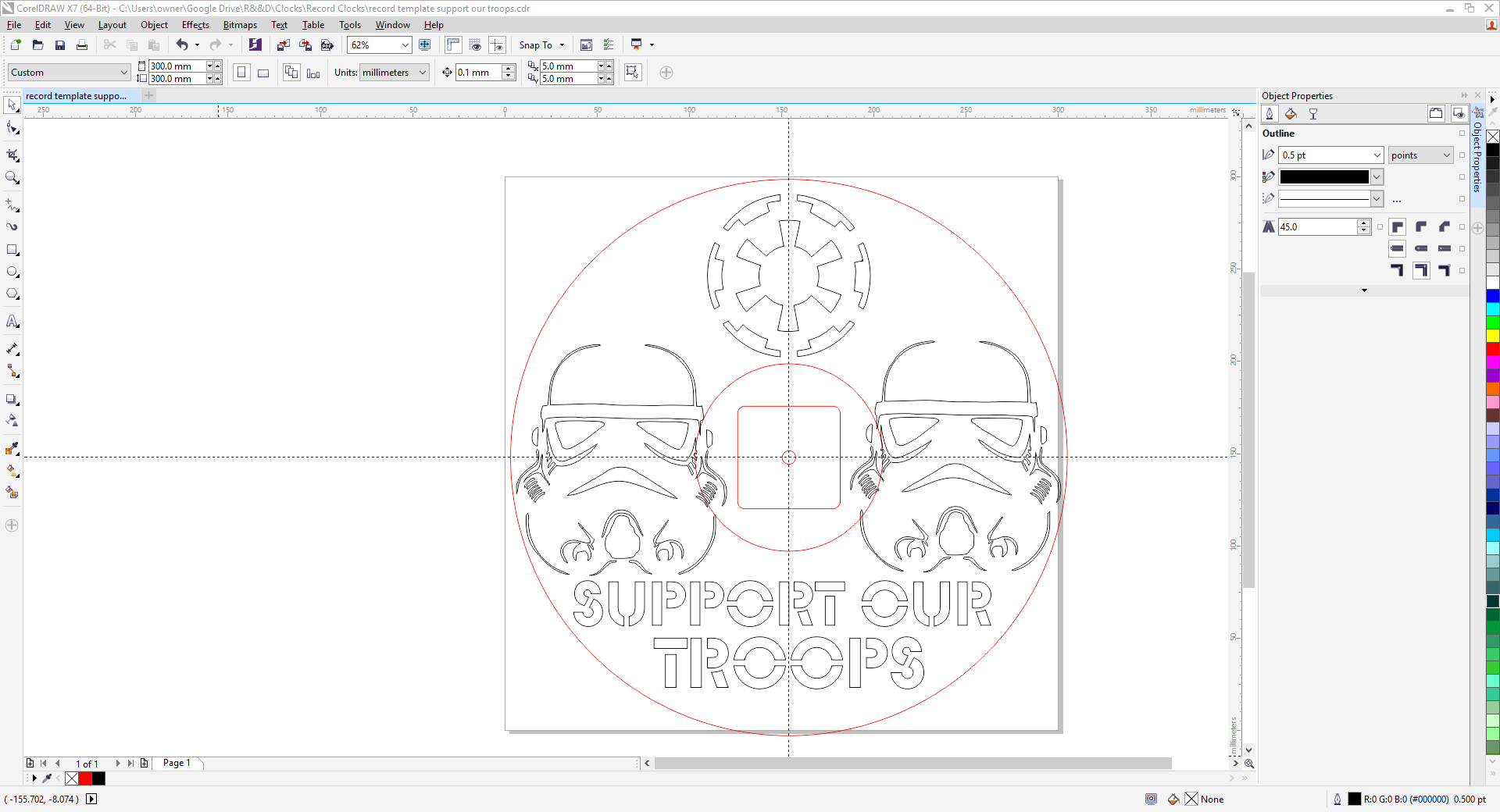The image size is (1500, 812).
Task: Click the Export icon
Action: click(x=305, y=45)
